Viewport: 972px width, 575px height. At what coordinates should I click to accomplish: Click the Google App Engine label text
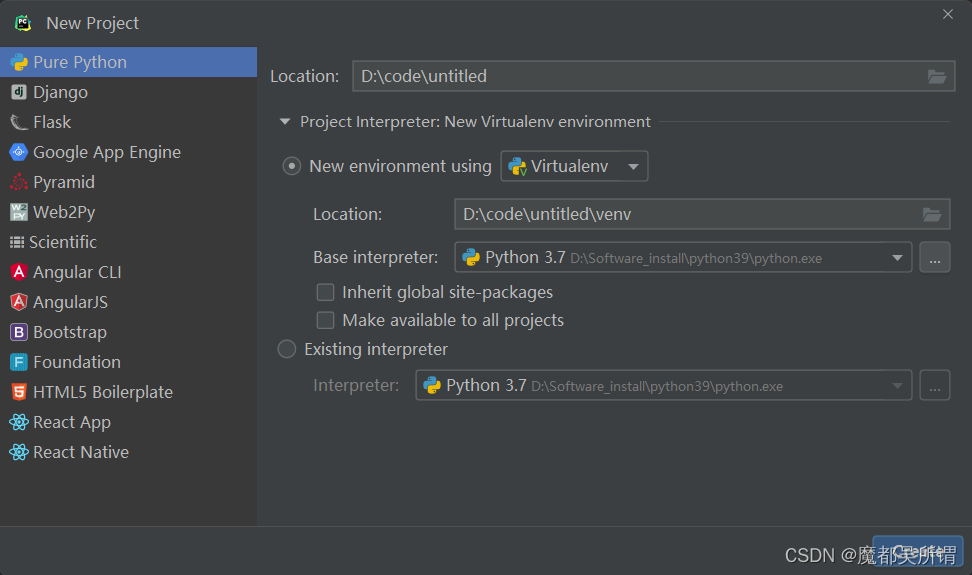point(107,152)
